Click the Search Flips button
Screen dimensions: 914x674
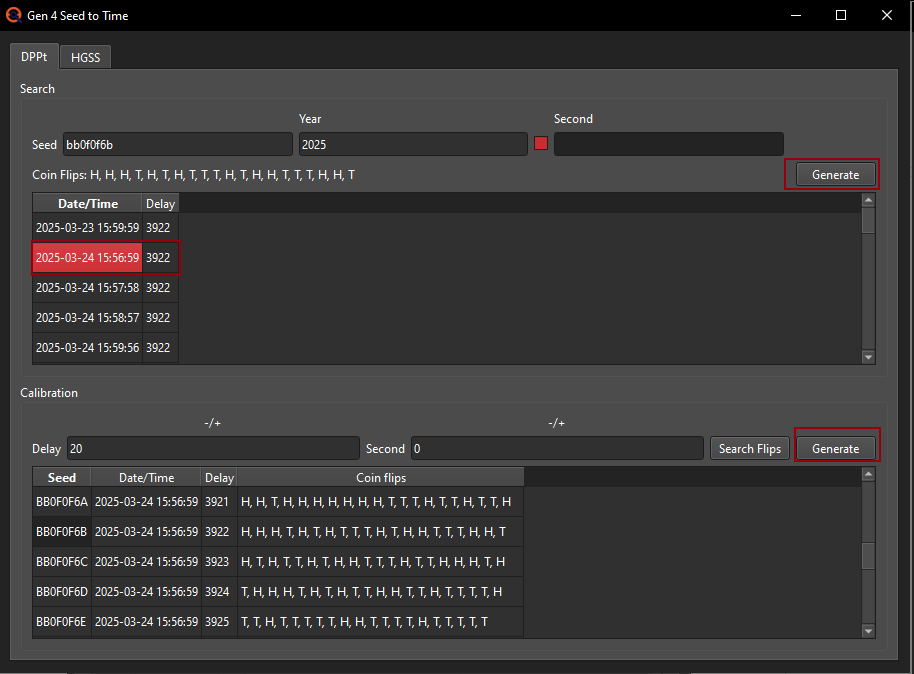click(750, 448)
